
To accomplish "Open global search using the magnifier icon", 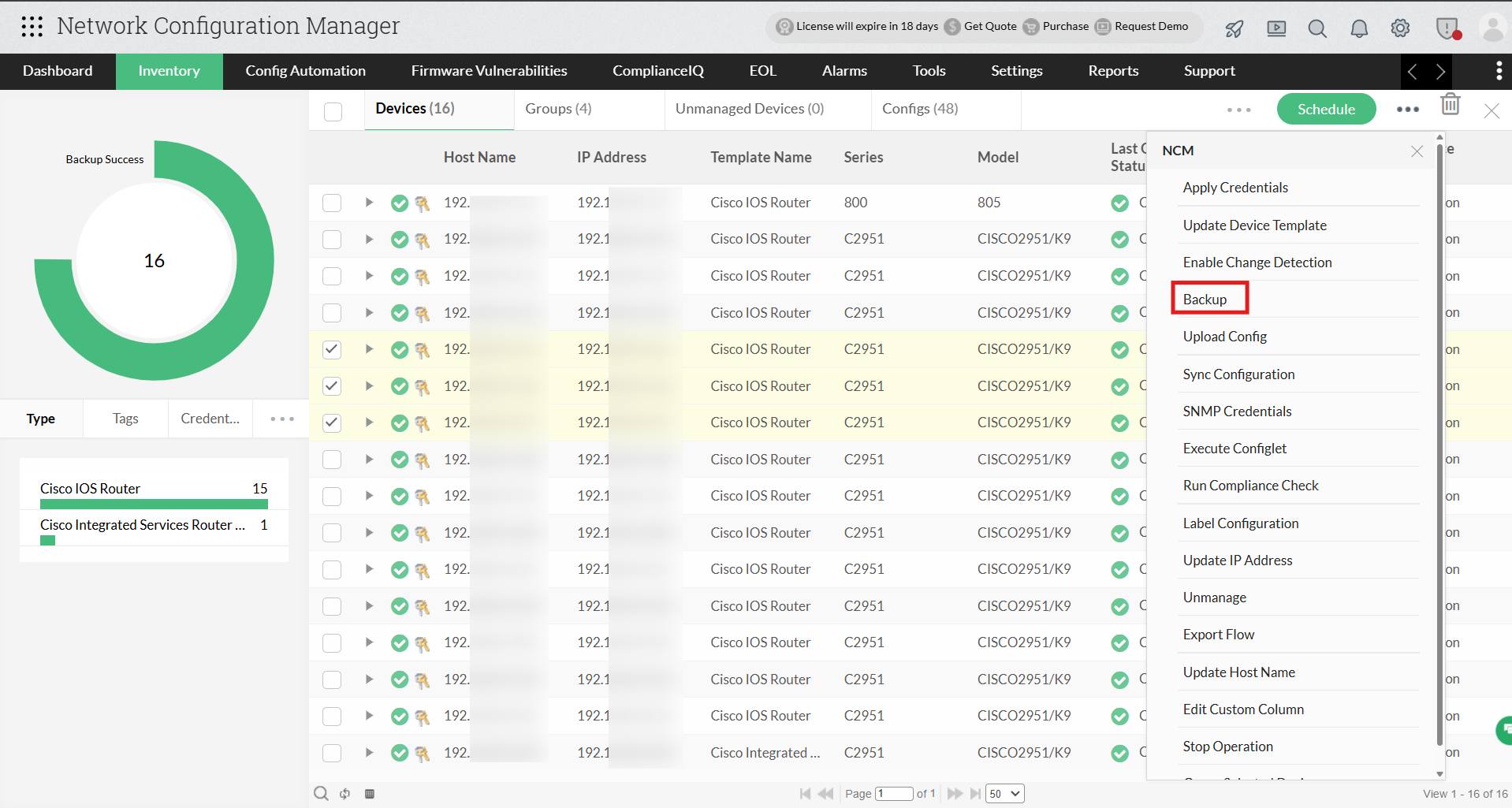I will coord(1316,28).
